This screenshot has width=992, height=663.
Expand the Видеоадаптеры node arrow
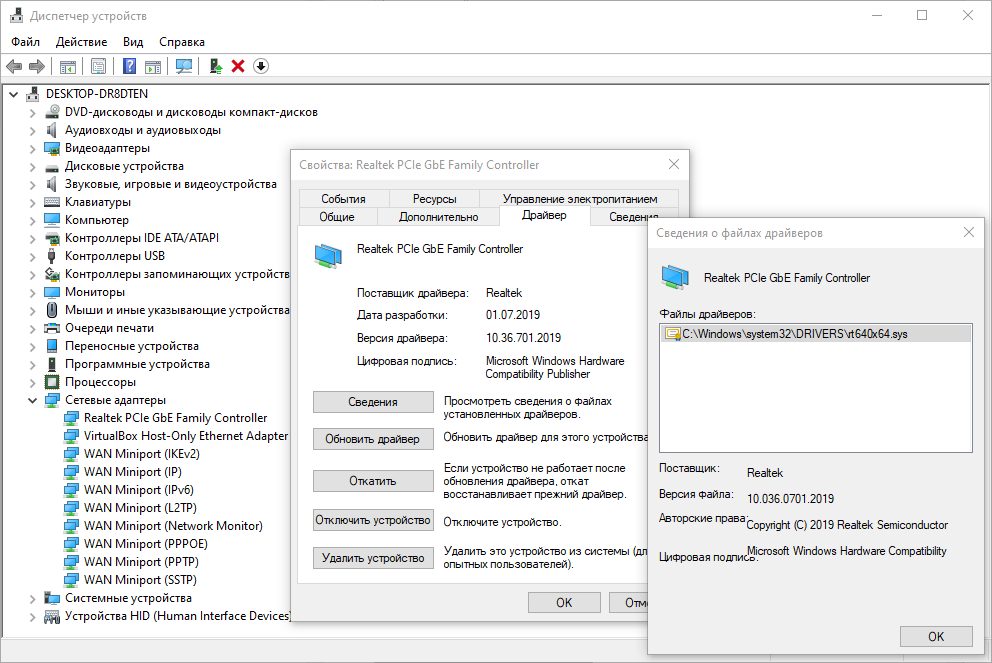click(32, 149)
